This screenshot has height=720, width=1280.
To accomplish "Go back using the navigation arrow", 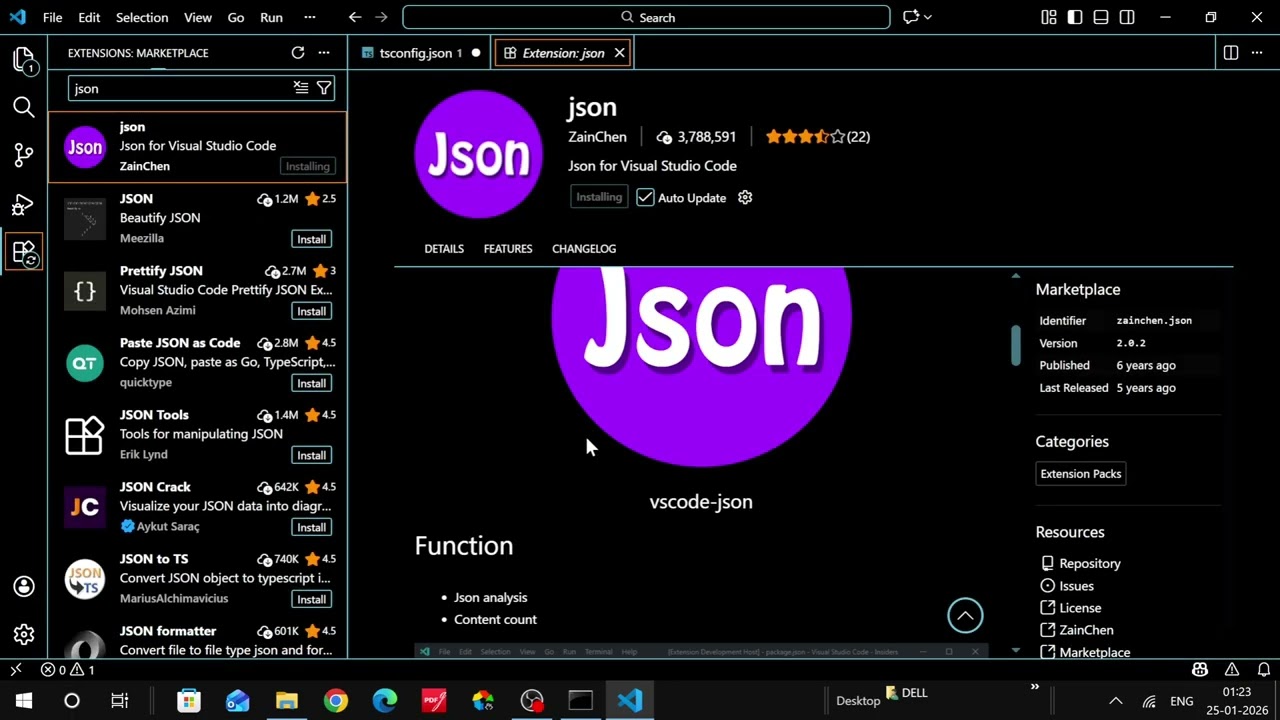I will 355,17.
